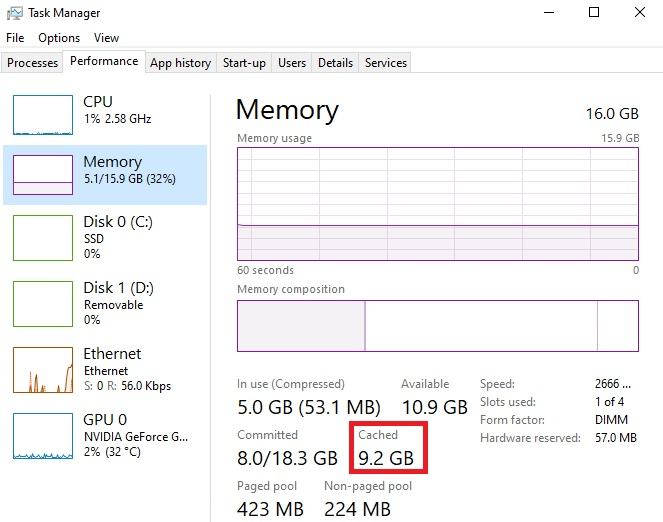Click the Task Manager title bar icon
663x522 pixels.
coord(14,13)
